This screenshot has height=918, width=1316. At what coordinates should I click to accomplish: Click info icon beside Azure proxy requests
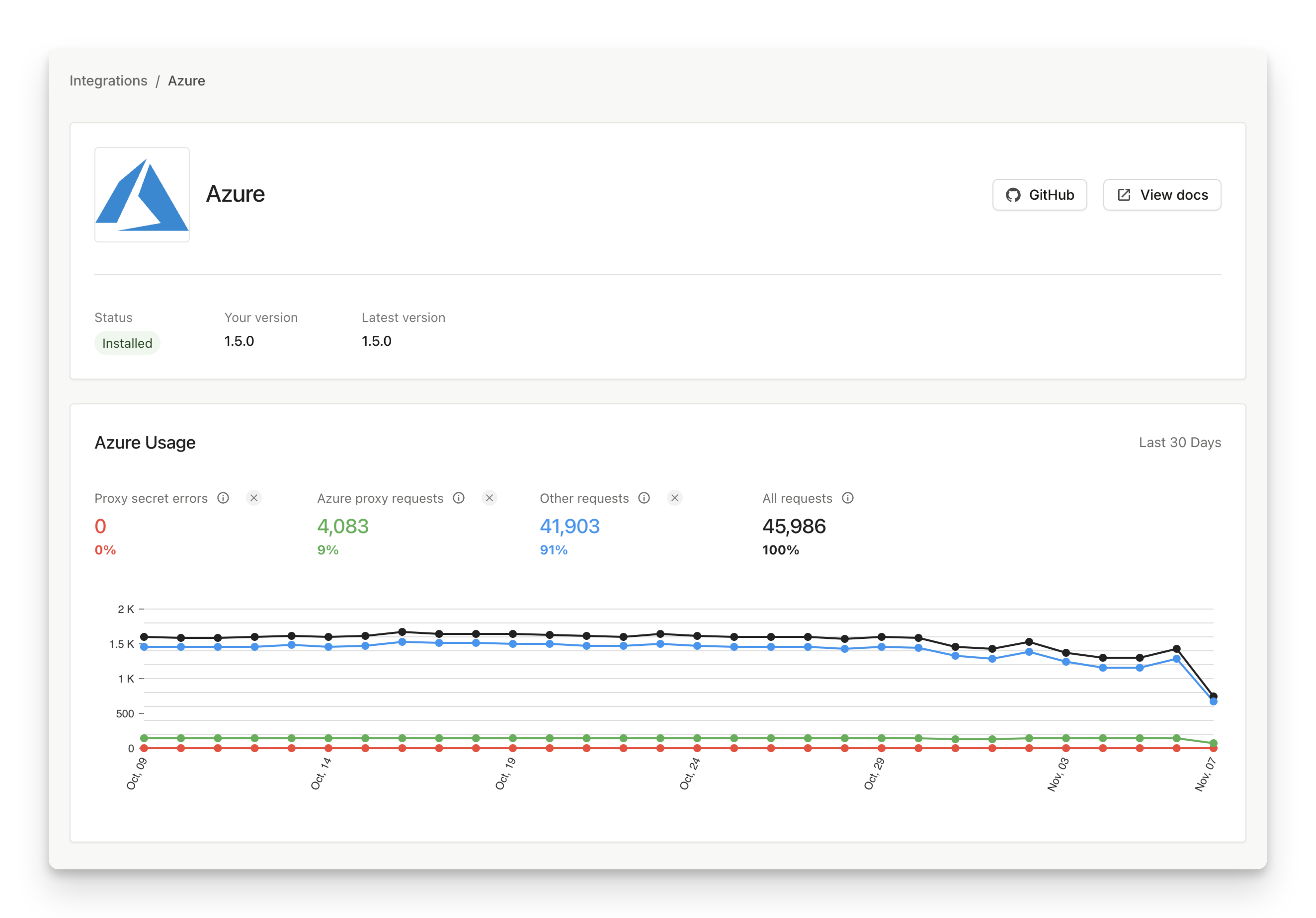[x=459, y=498]
